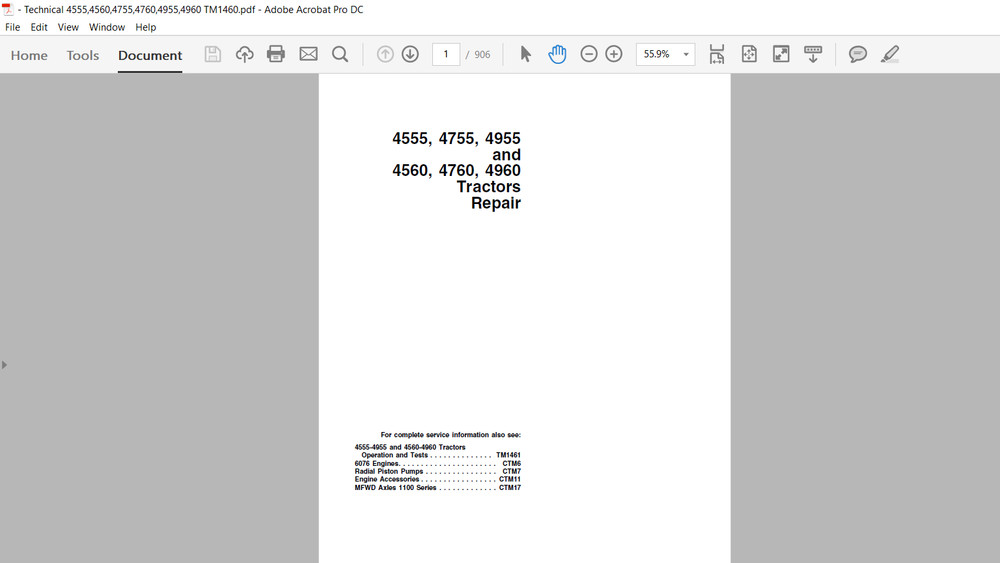The height and width of the screenshot is (563, 1000).
Task: Open the Edit menu
Action: (39, 27)
